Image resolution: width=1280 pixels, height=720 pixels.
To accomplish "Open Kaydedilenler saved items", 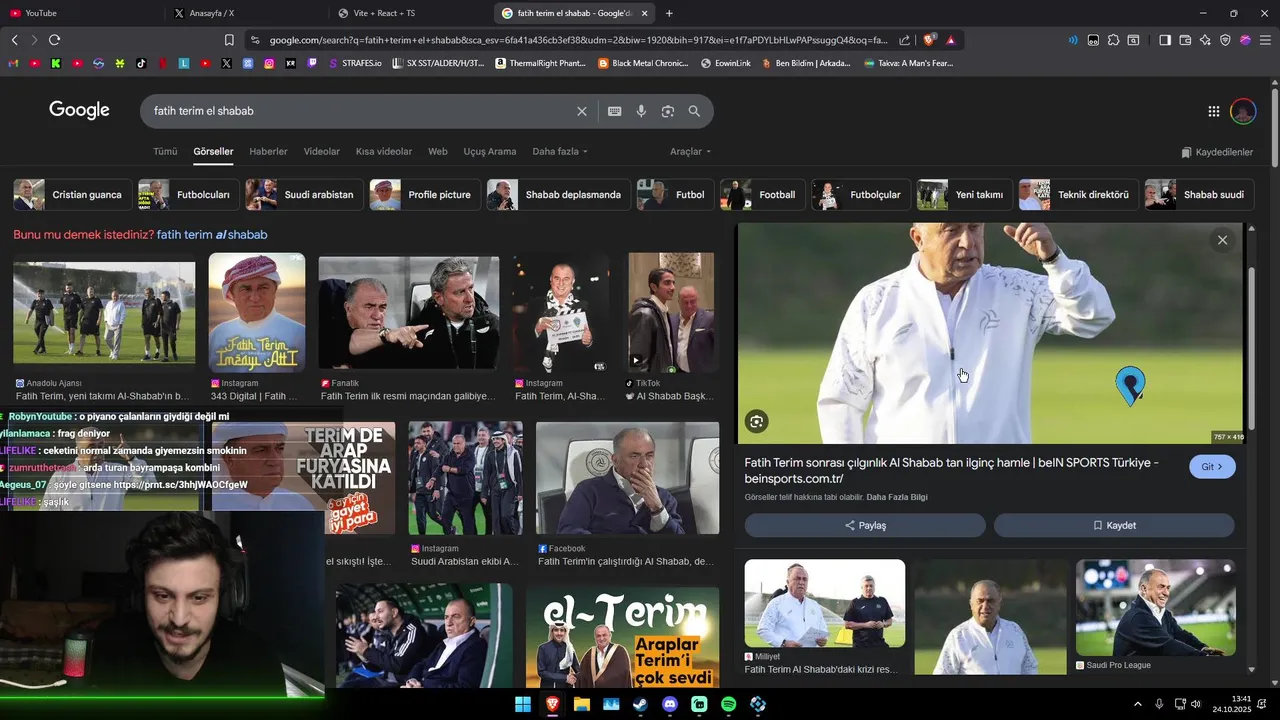I will click(x=1217, y=152).
